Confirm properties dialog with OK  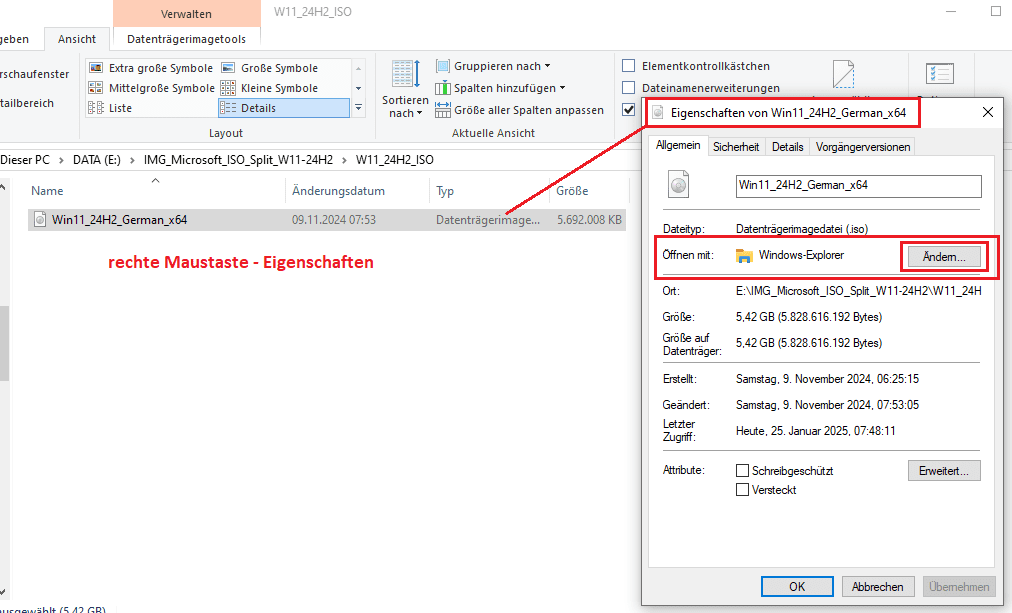pos(797,587)
